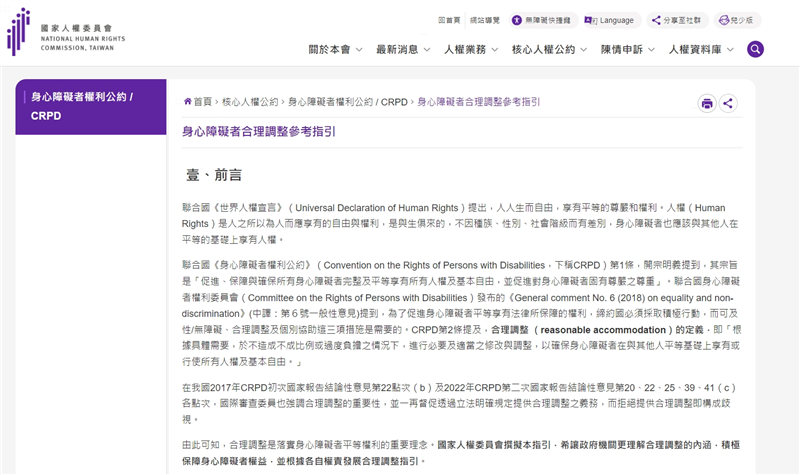Expand the 核心人權公約 menu
Image resolution: width=800 pixels, height=475 pixels.
click(549, 49)
